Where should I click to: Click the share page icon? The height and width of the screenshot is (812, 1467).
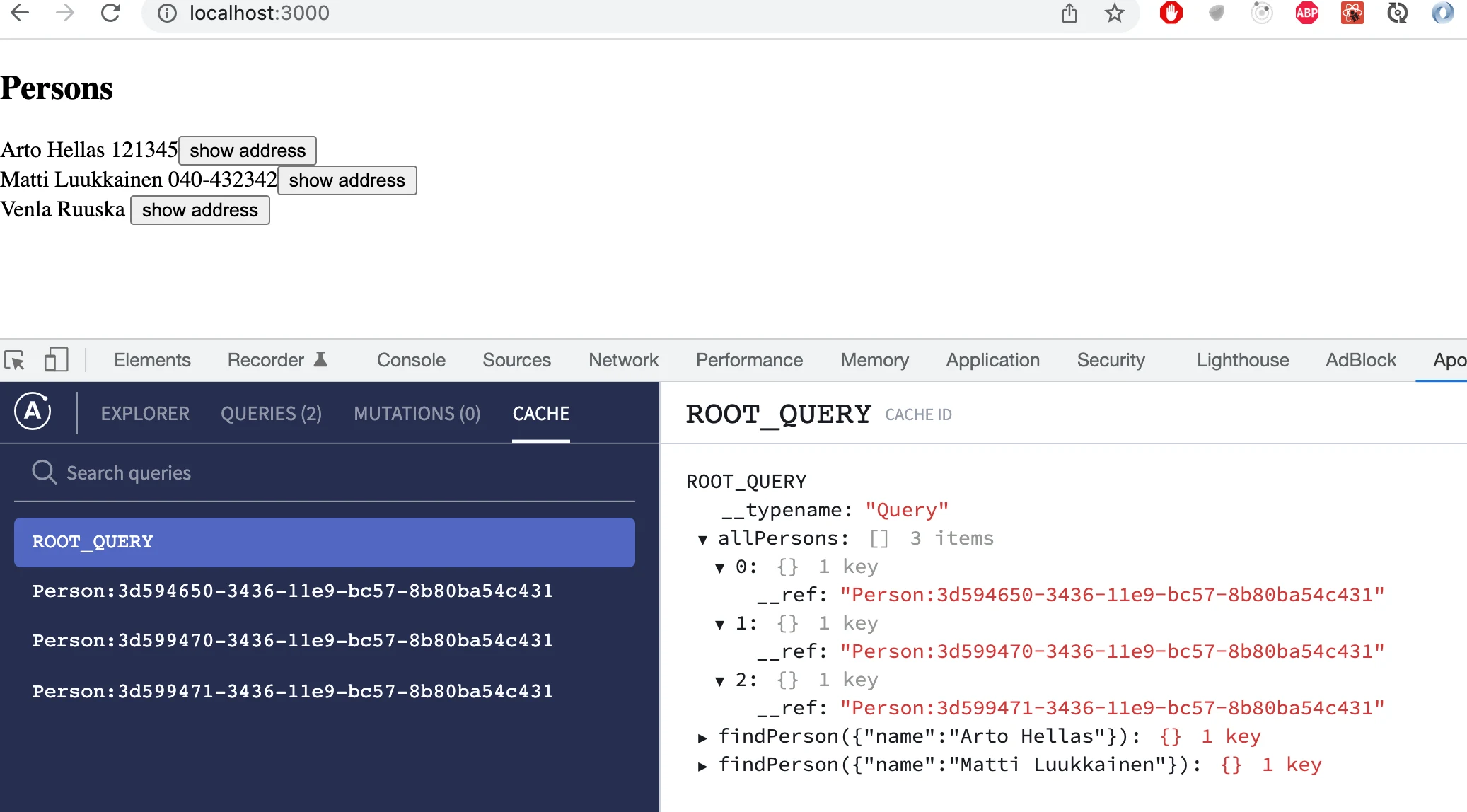pyautogui.click(x=1069, y=13)
